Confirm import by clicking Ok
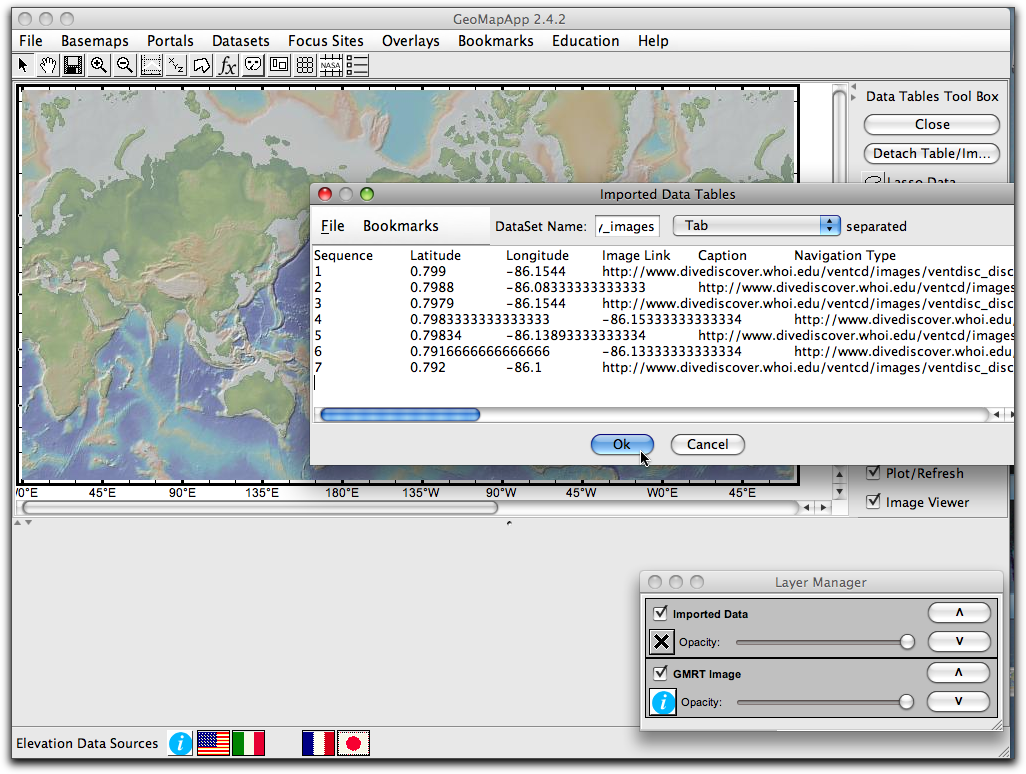This screenshot has height=774, width=1026. click(622, 444)
